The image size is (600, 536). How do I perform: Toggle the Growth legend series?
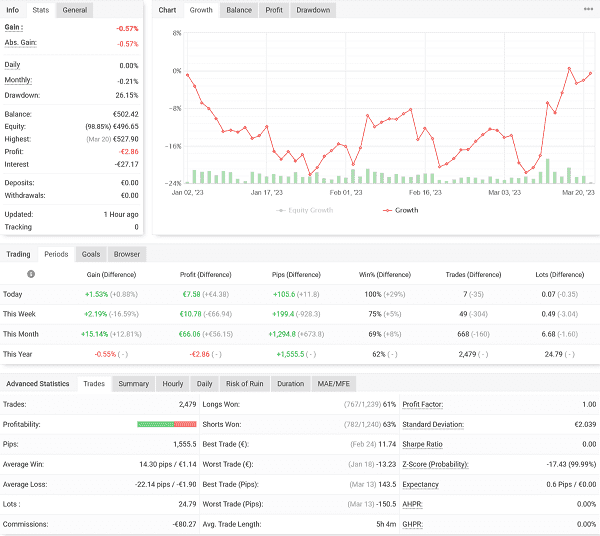tap(401, 210)
